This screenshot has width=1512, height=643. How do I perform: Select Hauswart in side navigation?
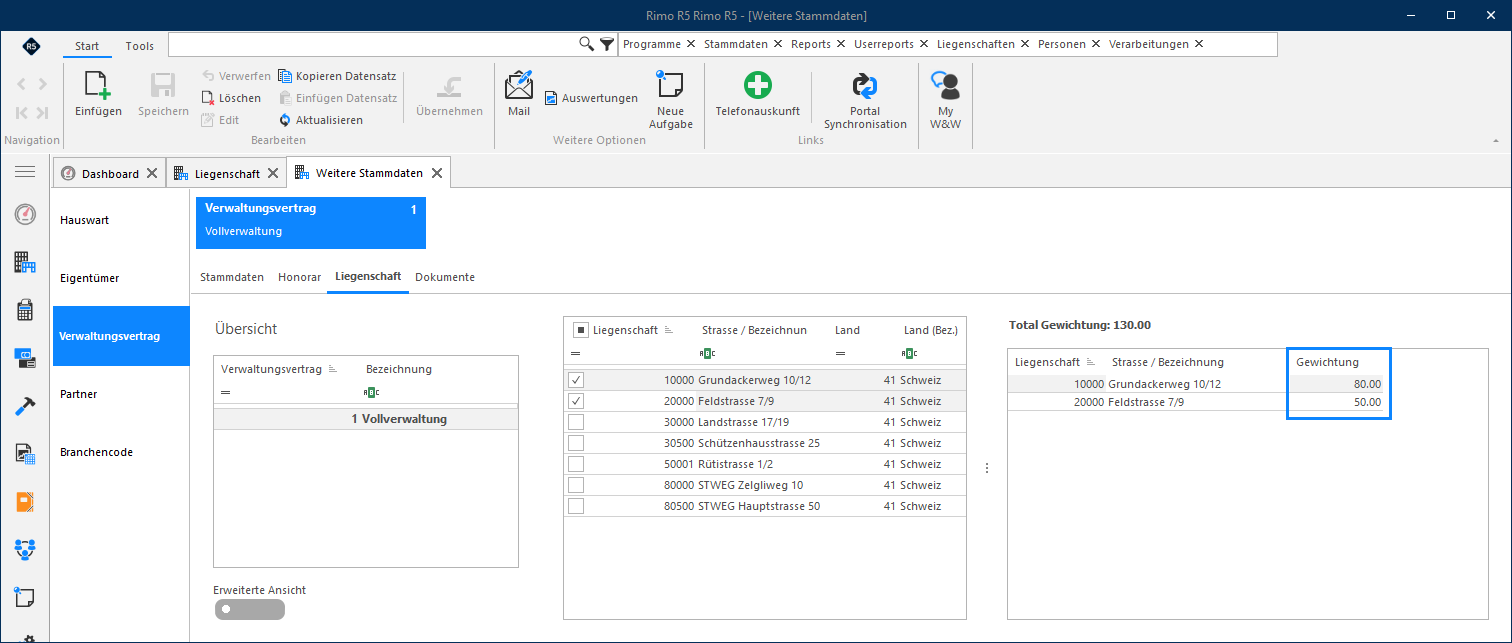(121, 220)
